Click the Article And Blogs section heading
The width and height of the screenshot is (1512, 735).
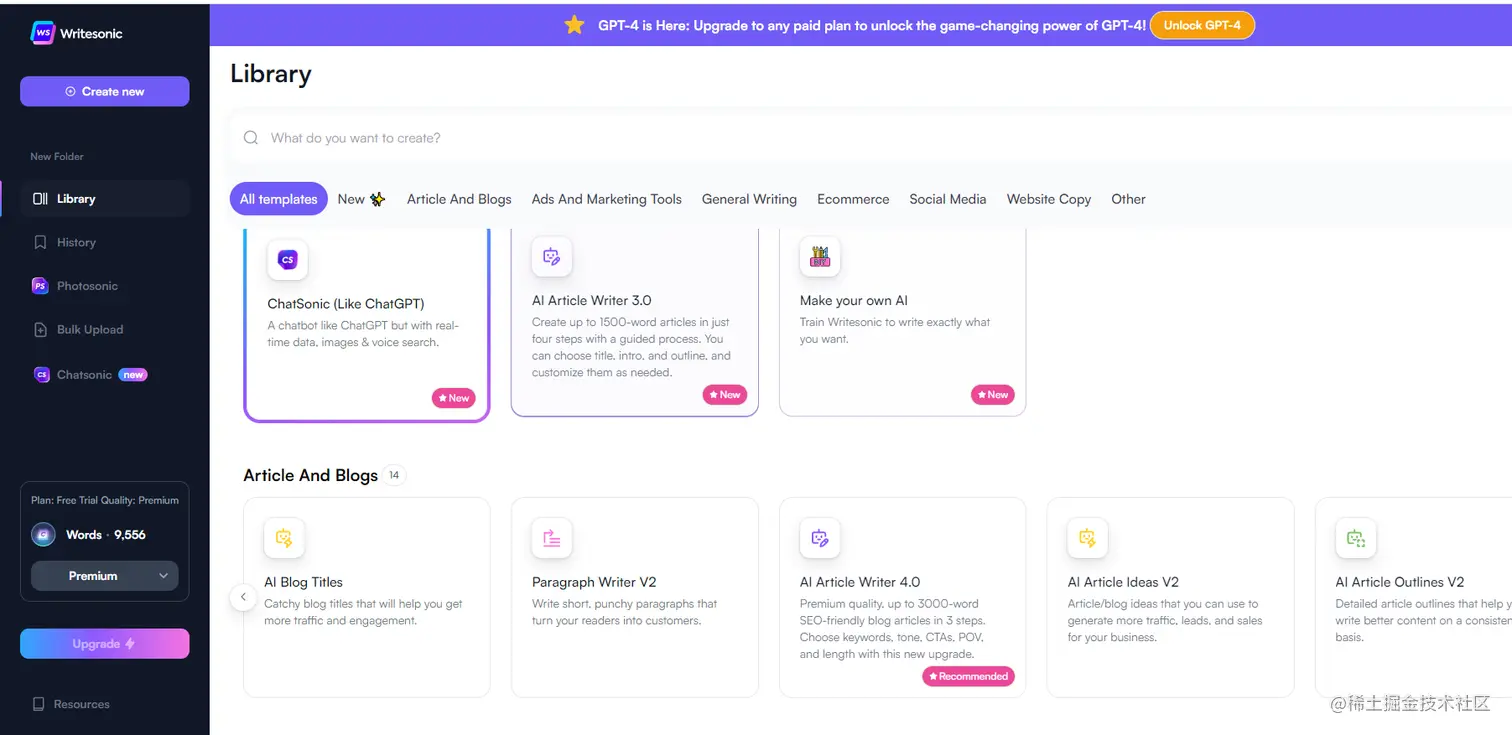tap(311, 475)
